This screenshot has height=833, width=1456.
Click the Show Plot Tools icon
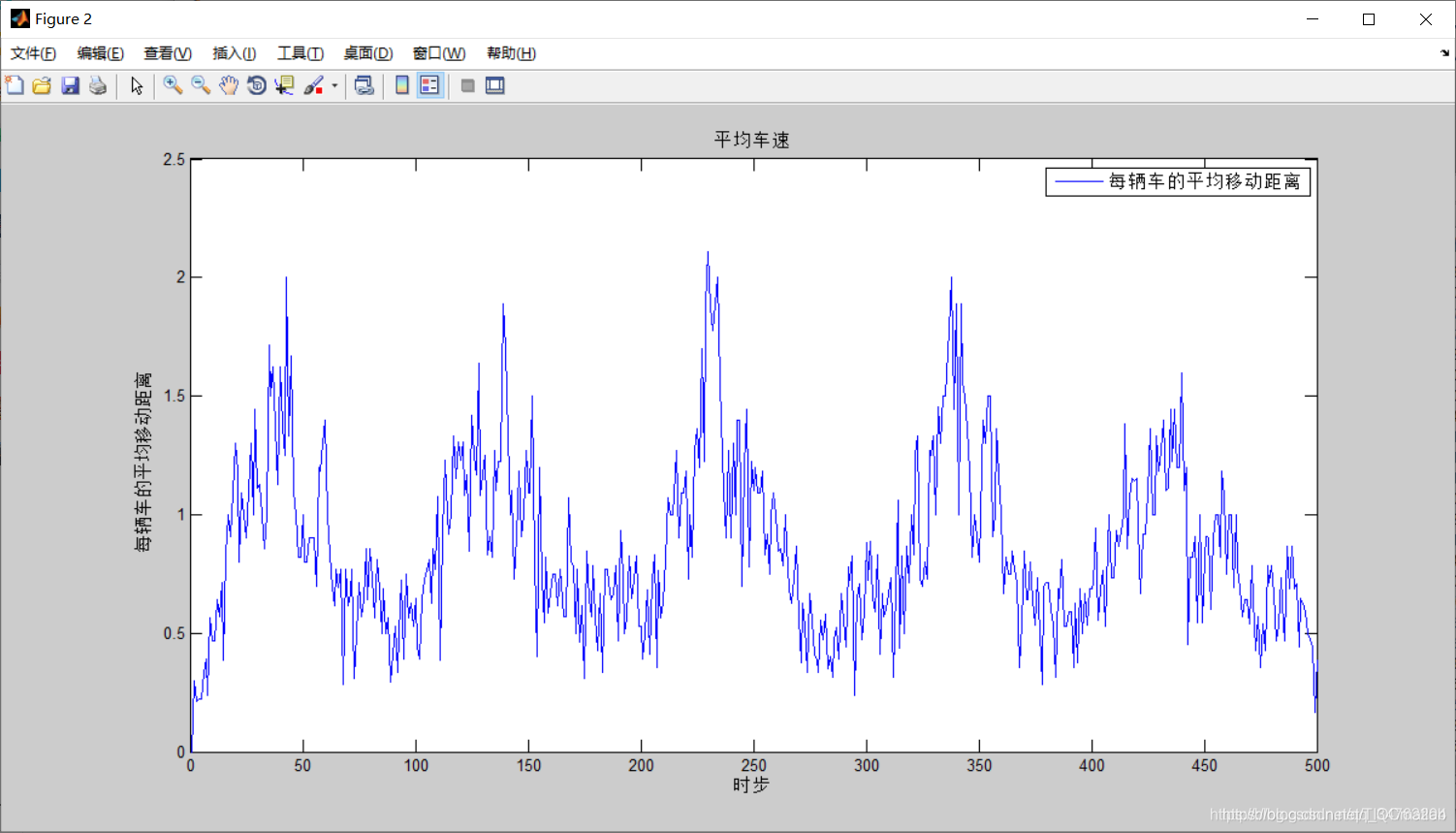495,85
